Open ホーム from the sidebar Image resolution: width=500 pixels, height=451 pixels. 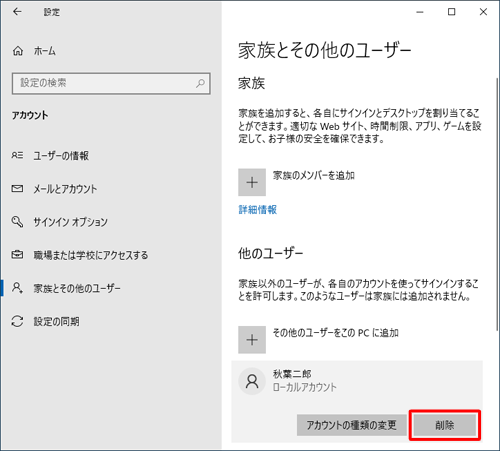pyautogui.click(x=45, y=51)
